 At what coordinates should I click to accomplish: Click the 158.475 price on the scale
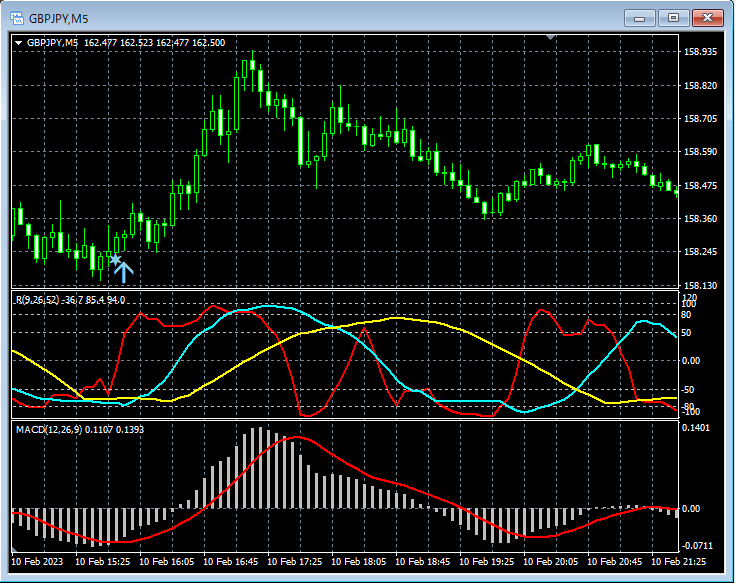tap(700, 186)
